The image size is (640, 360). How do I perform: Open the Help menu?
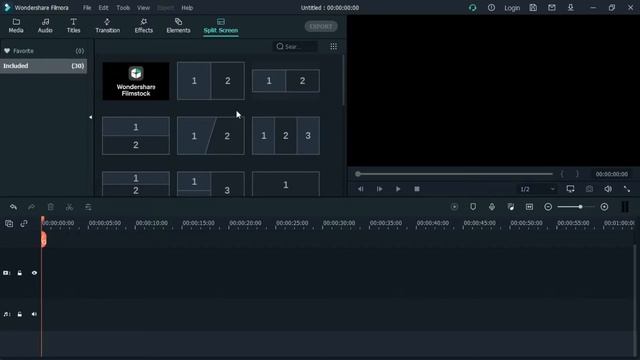187,8
